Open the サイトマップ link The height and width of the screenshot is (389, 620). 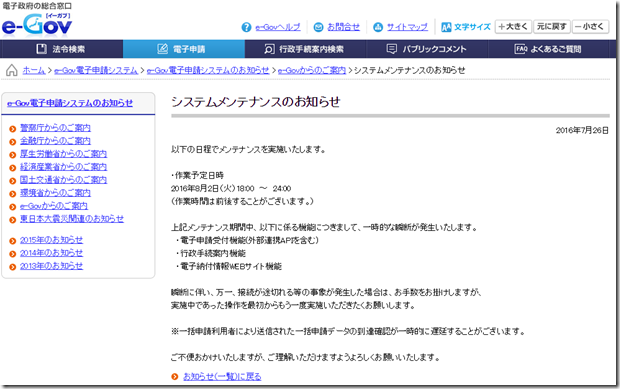click(407, 27)
